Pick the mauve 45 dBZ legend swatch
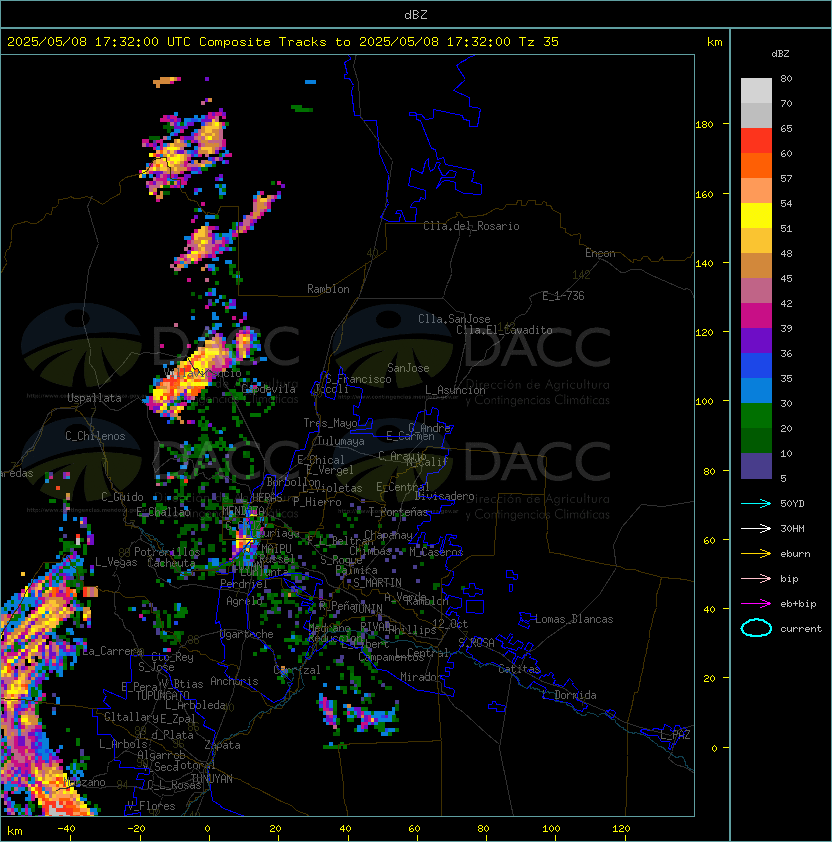The width and height of the screenshot is (832, 842). click(x=756, y=291)
